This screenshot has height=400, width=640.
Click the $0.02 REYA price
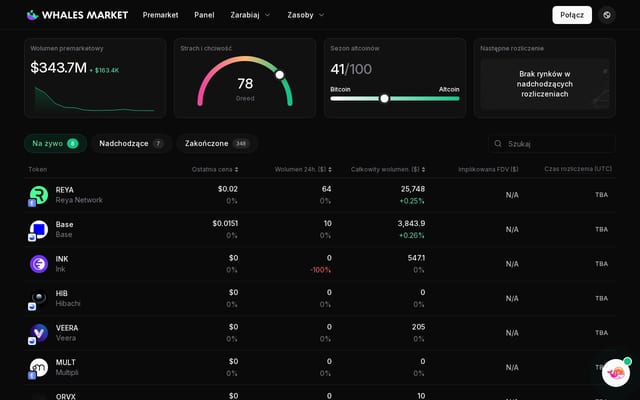point(228,189)
